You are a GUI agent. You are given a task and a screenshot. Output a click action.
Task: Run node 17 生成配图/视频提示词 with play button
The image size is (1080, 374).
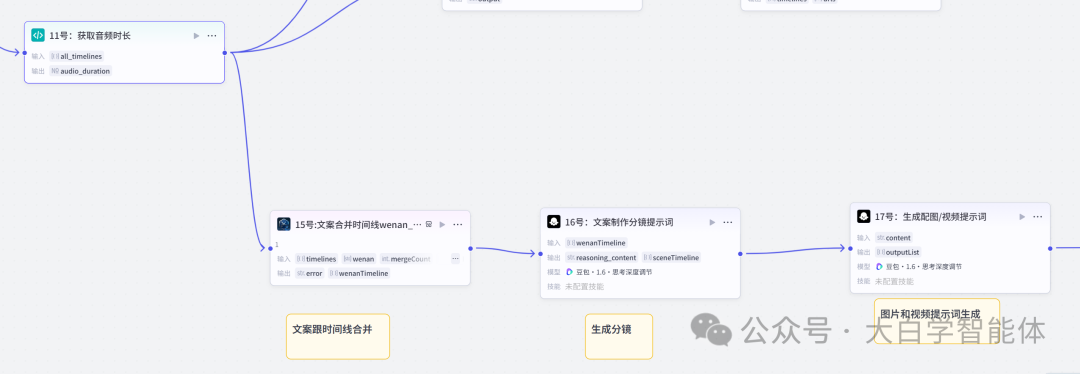pos(1022,216)
